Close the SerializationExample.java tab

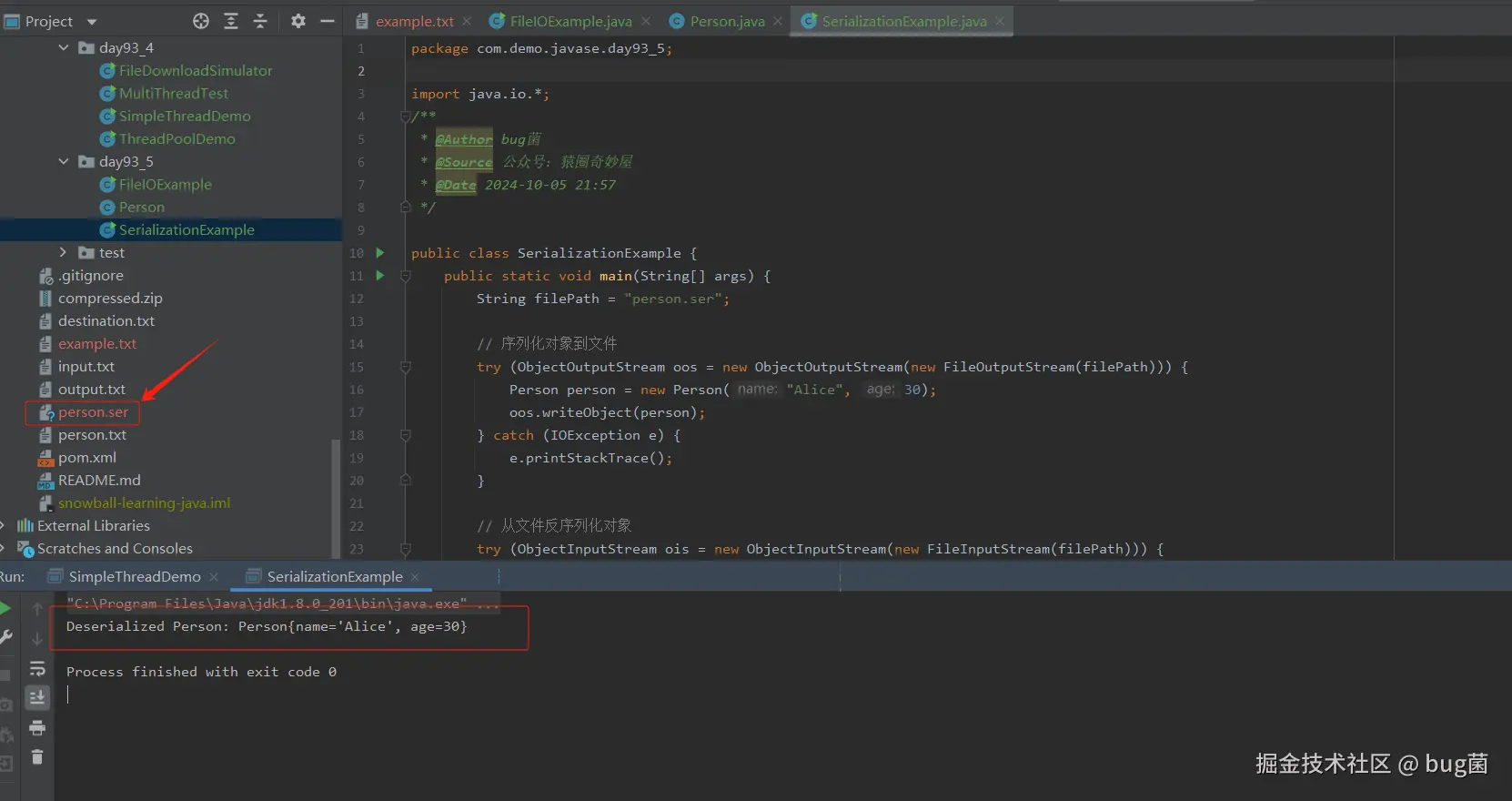[x=1000, y=21]
